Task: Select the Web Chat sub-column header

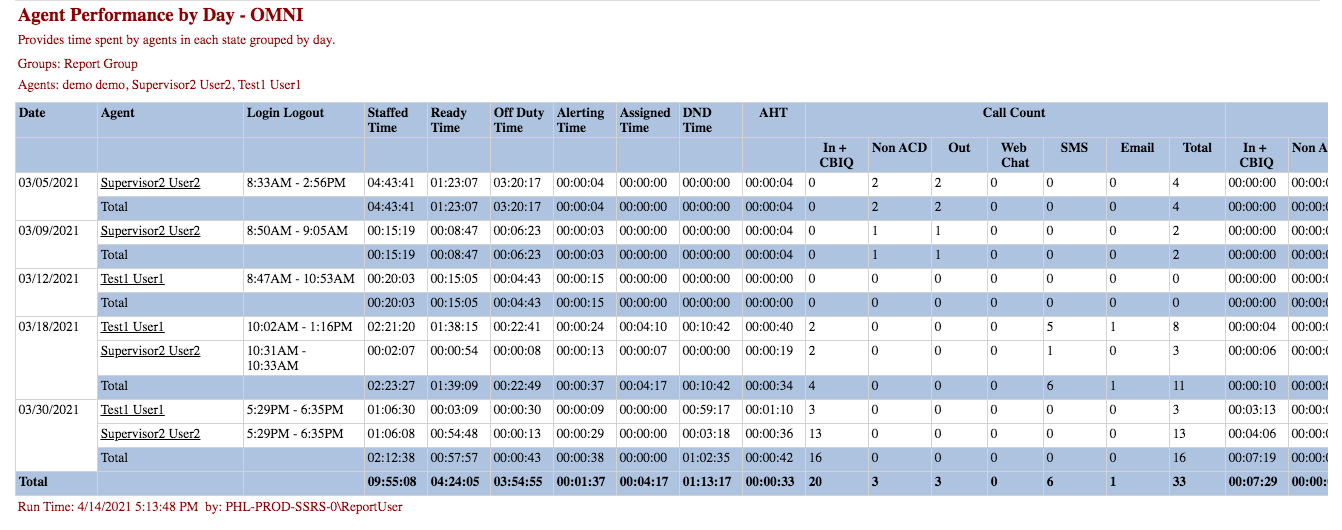Action: pos(1015,155)
